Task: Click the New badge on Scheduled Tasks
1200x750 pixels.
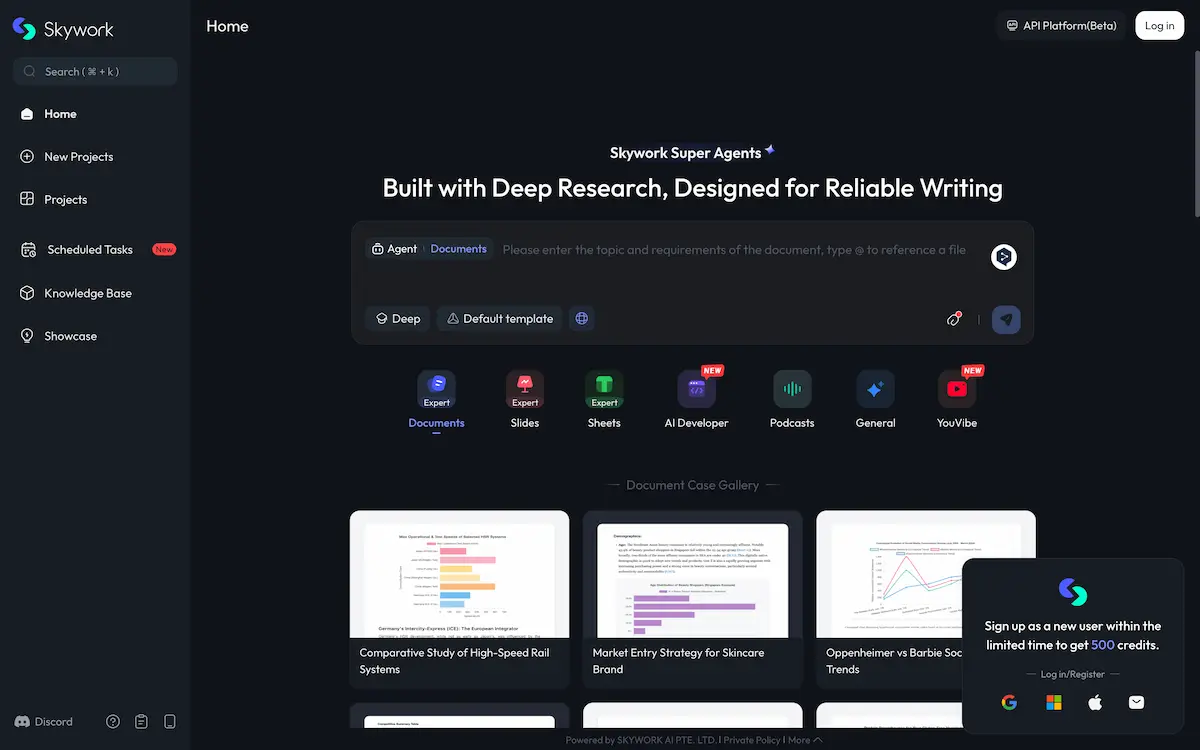Action: [164, 249]
